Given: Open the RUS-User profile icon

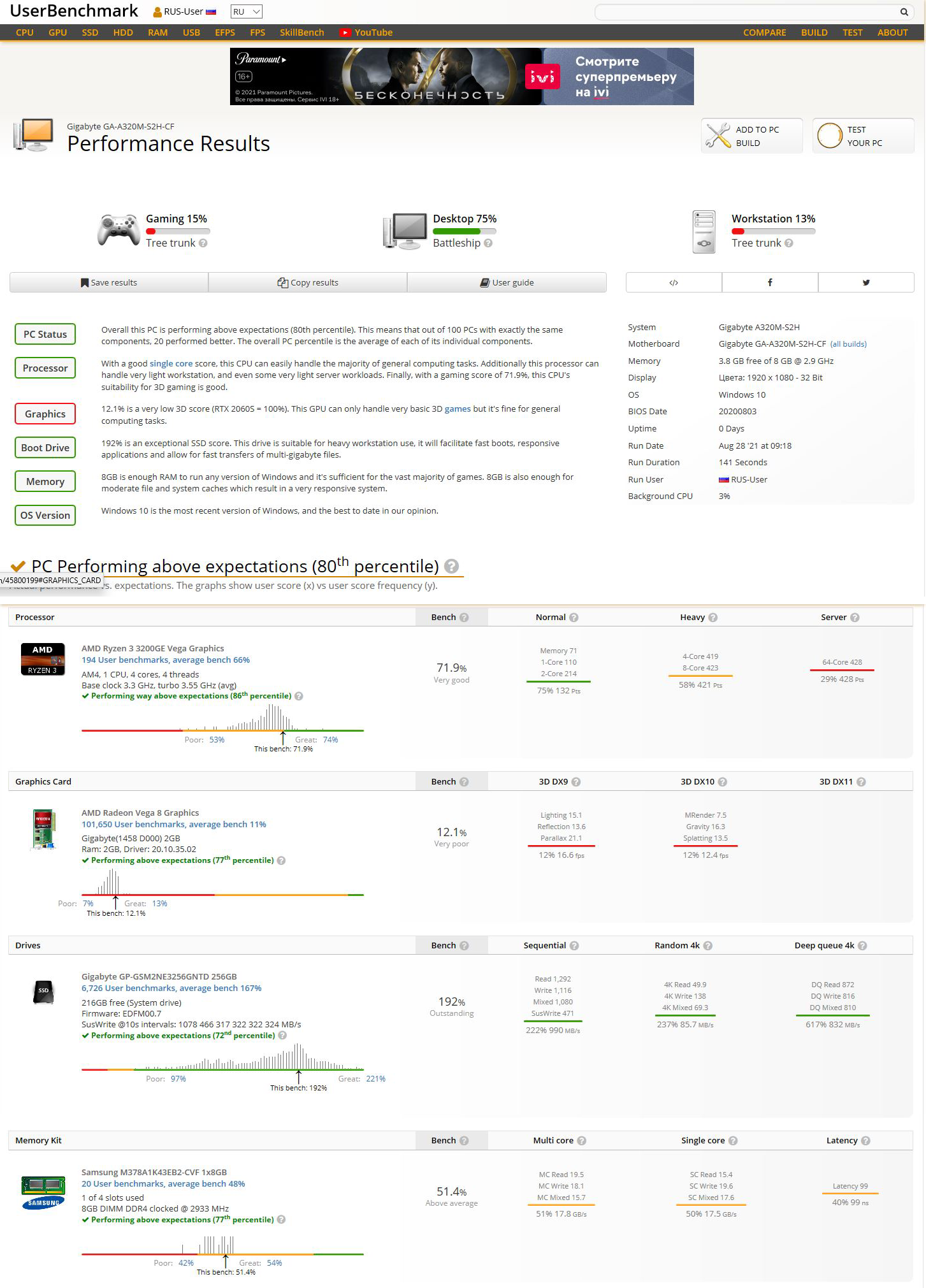Looking at the screenshot, I should [x=157, y=11].
